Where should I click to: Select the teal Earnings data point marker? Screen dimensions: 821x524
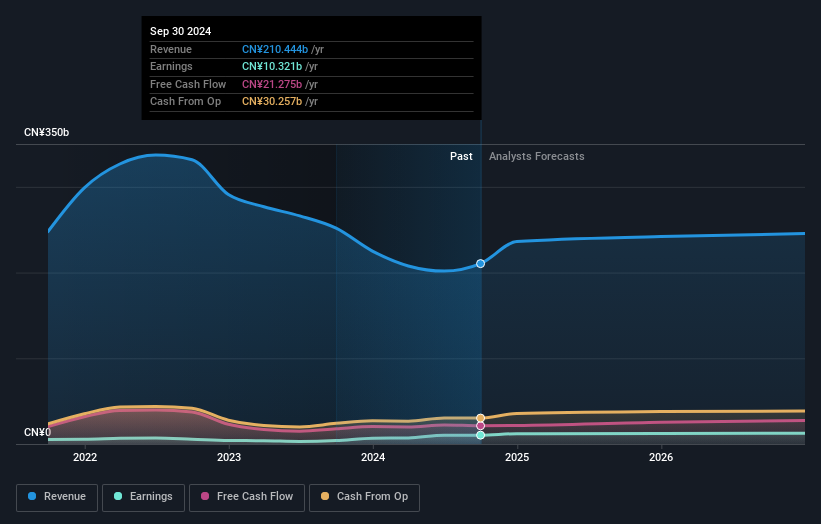480,435
